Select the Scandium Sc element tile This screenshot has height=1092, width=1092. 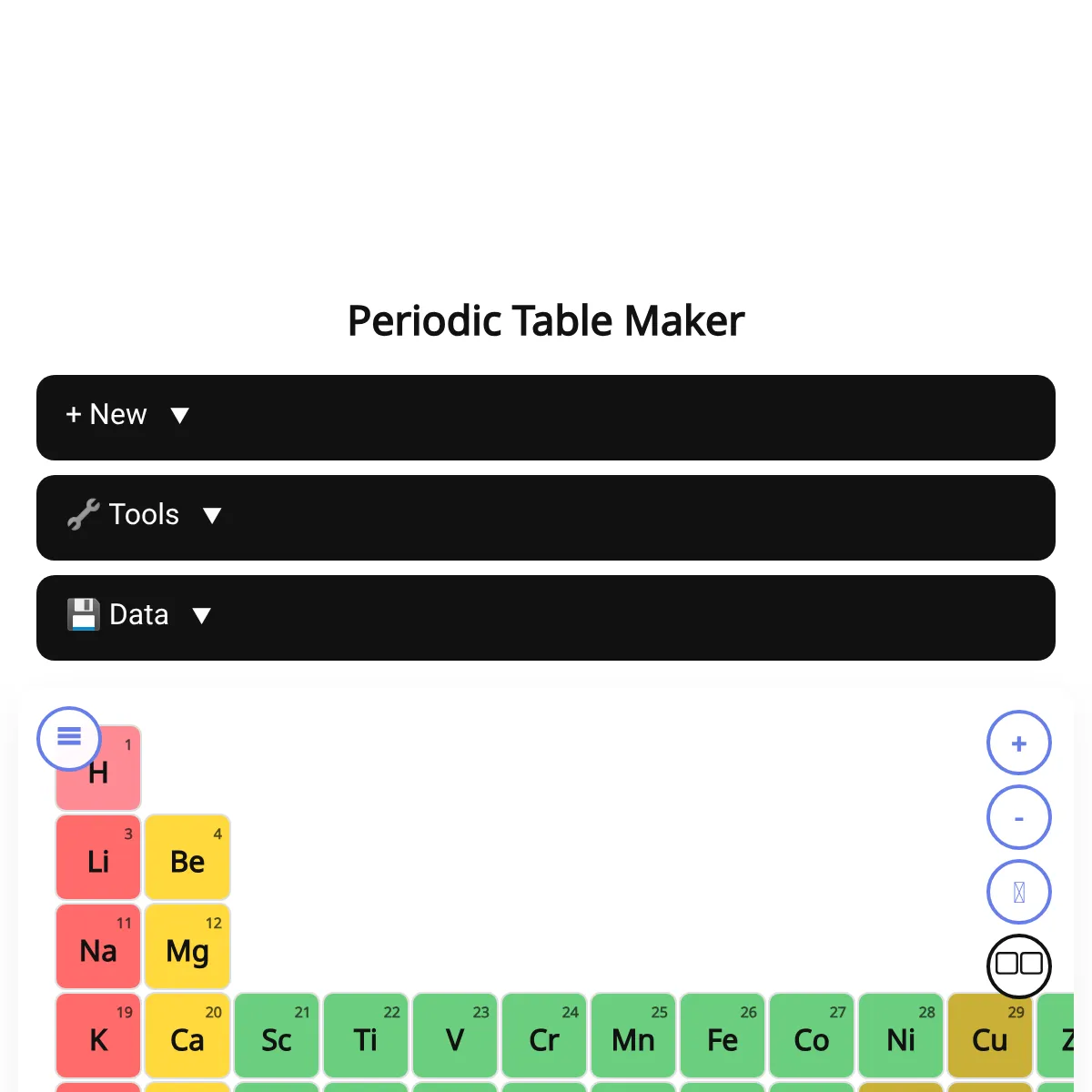277,1036
